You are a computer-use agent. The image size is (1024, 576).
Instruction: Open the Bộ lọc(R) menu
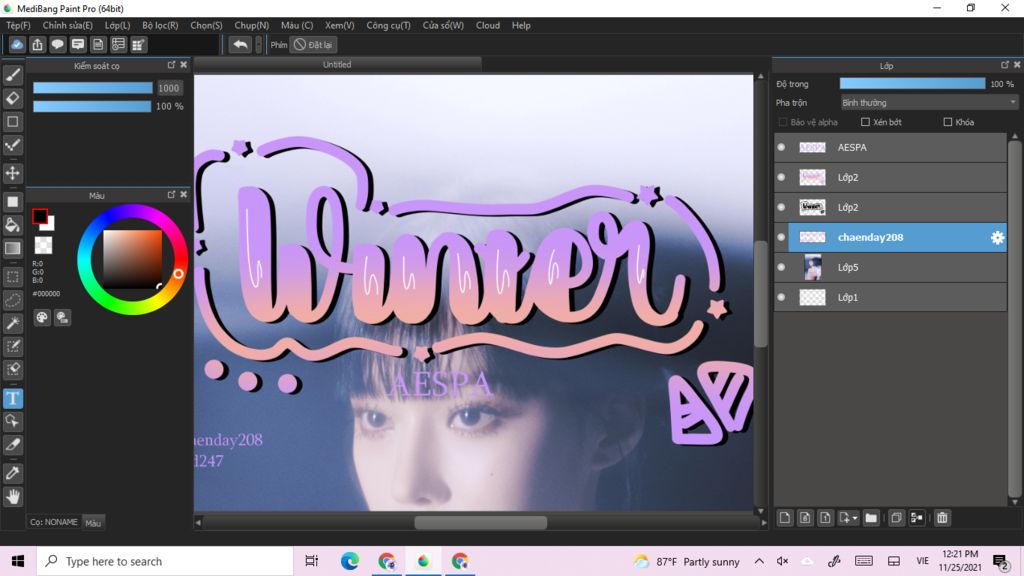160,25
